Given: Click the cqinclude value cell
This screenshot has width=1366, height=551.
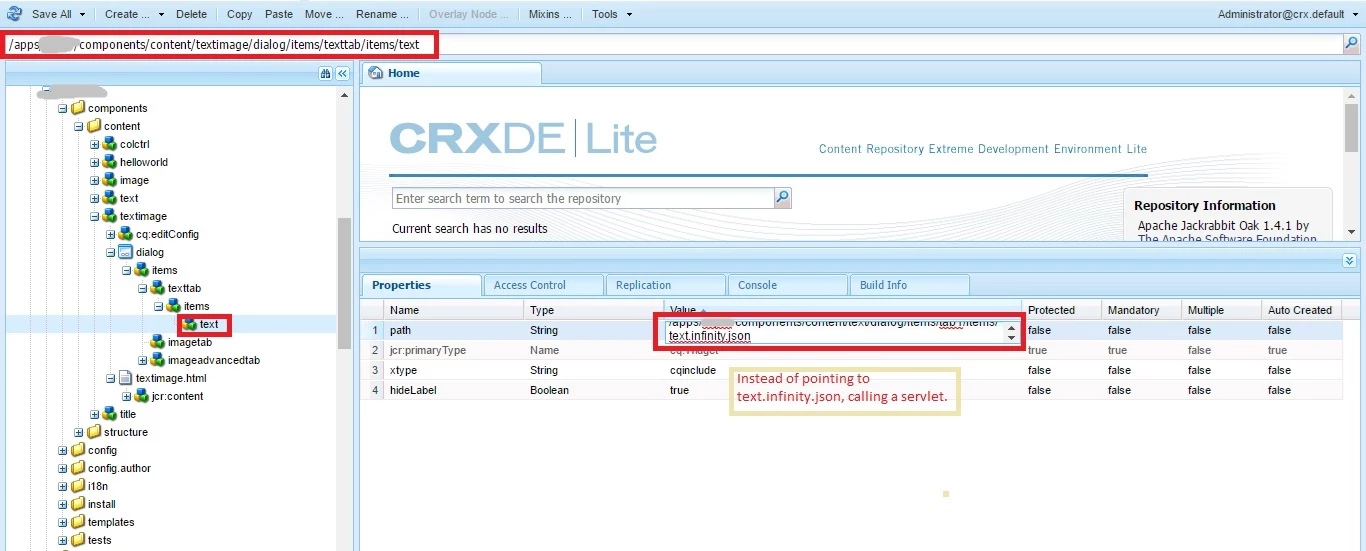Looking at the screenshot, I should (x=843, y=370).
